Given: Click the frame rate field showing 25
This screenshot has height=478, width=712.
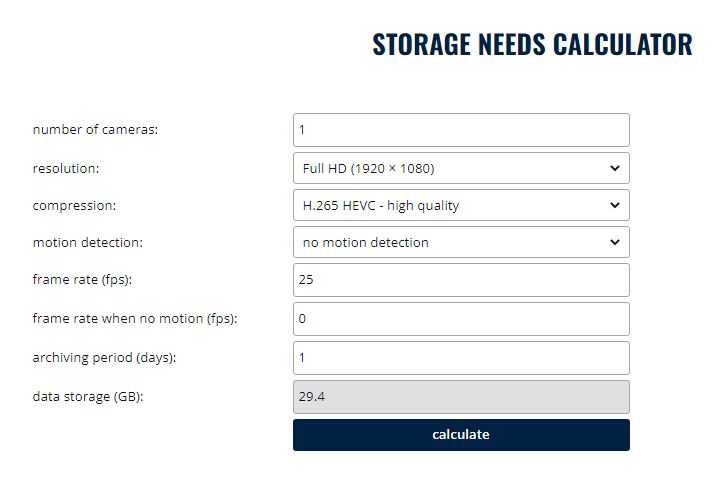Looking at the screenshot, I should [x=461, y=280].
